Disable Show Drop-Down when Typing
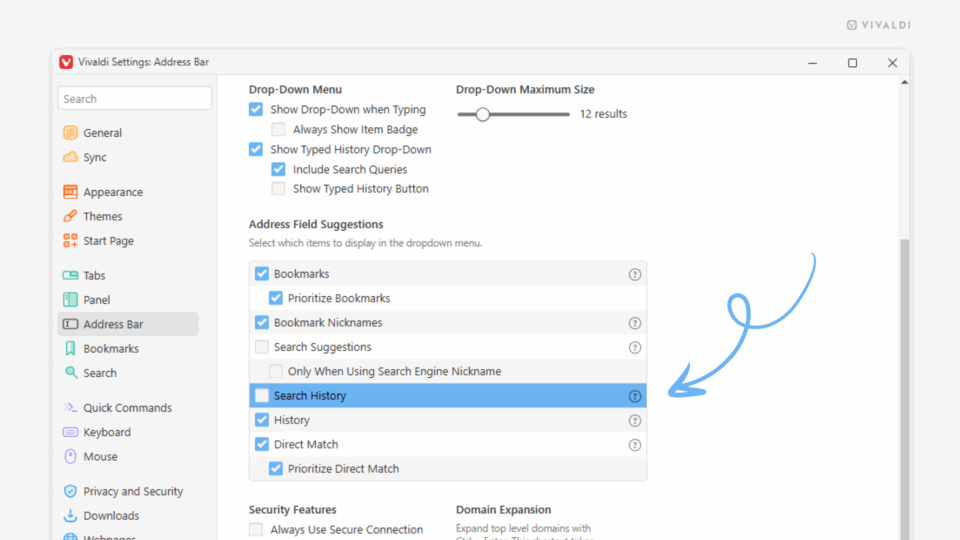The image size is (960, 540). [256, 109]
